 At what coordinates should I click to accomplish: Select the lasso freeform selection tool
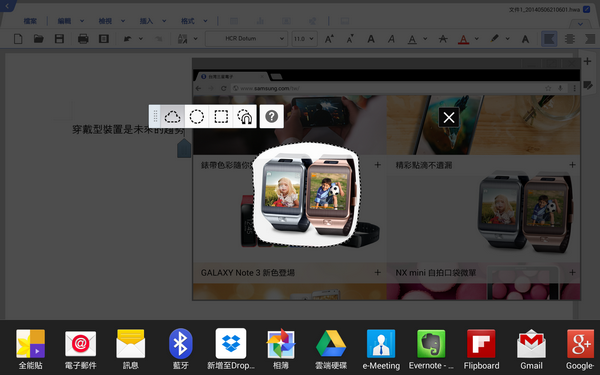[x=173, y=116]
